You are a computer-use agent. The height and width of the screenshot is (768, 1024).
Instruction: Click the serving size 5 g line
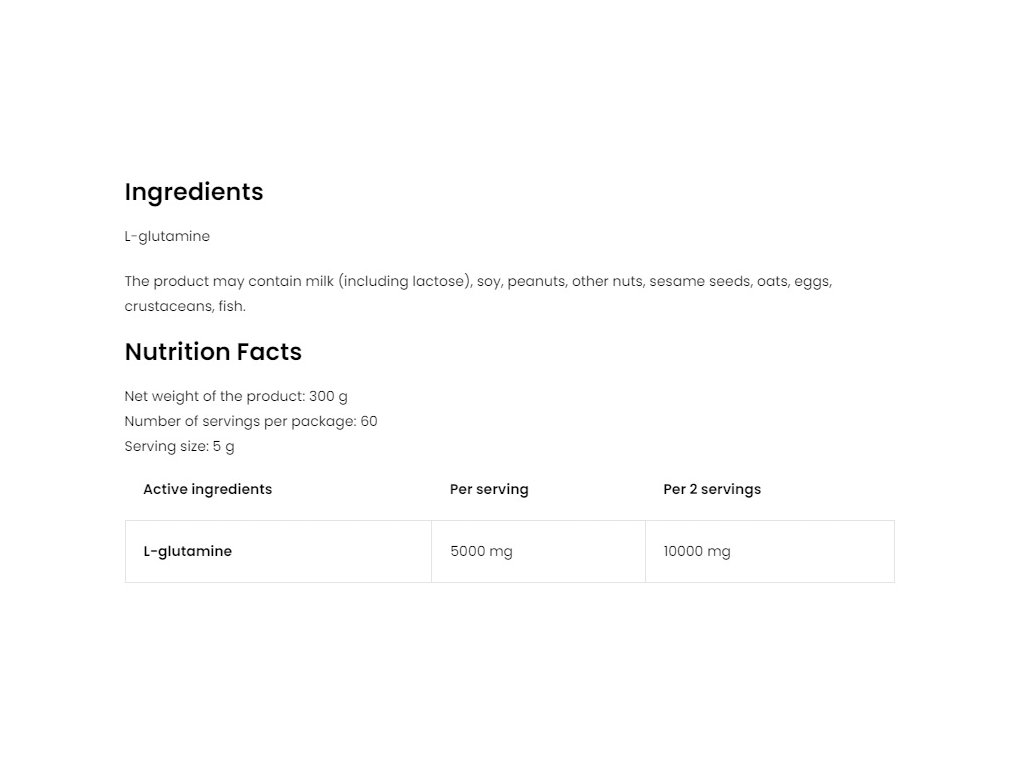tap(180, 447)
